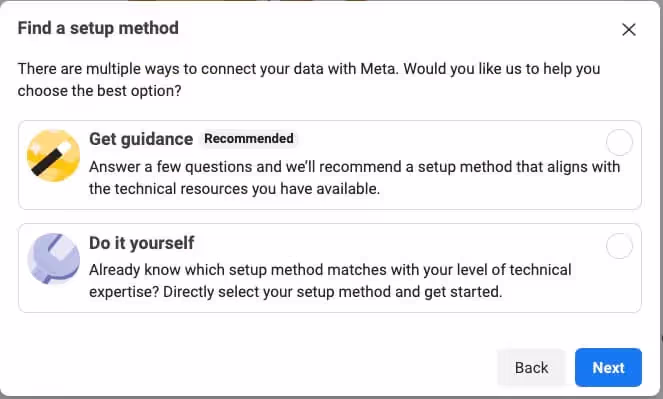This screenshot has width=663, height=399.
Task: Click the 'Already know which setup method' line
Action: (x=330, y=270)
